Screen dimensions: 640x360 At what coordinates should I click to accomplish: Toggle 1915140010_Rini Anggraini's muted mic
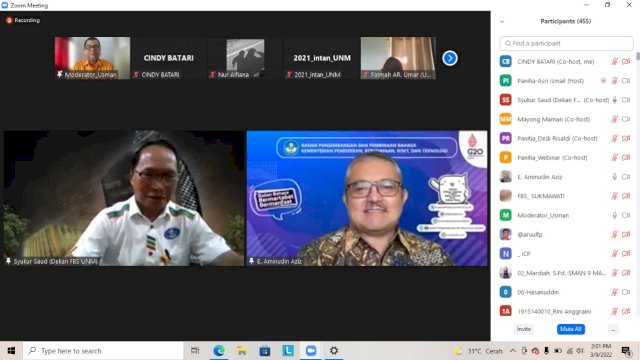(614, 311)
